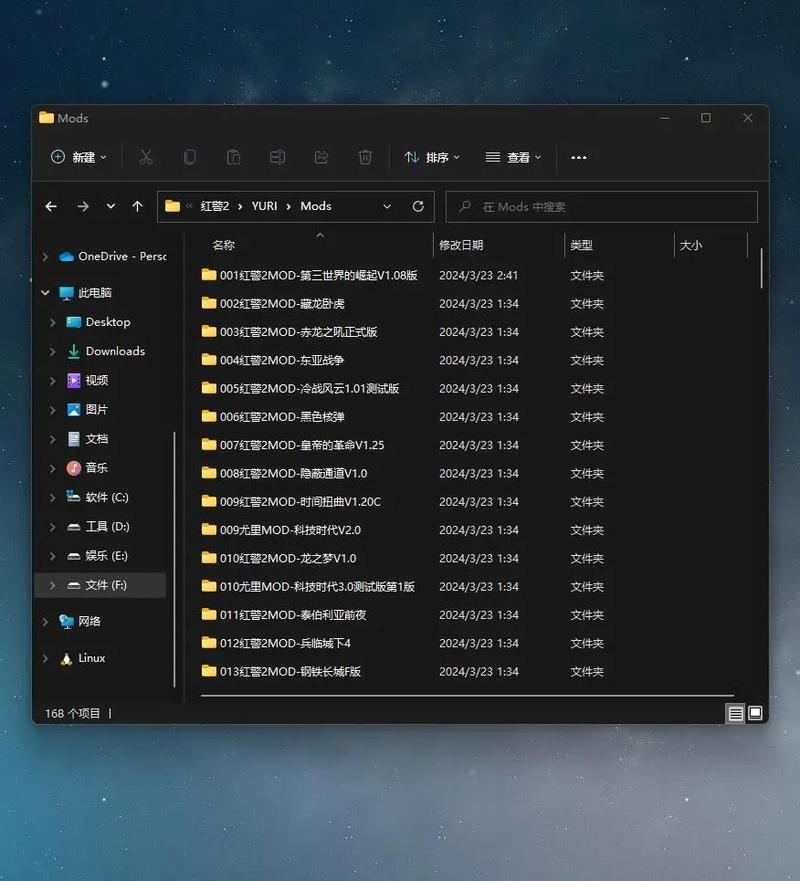
Task: Open the three-dot more options menu
Action: (579, 157)
